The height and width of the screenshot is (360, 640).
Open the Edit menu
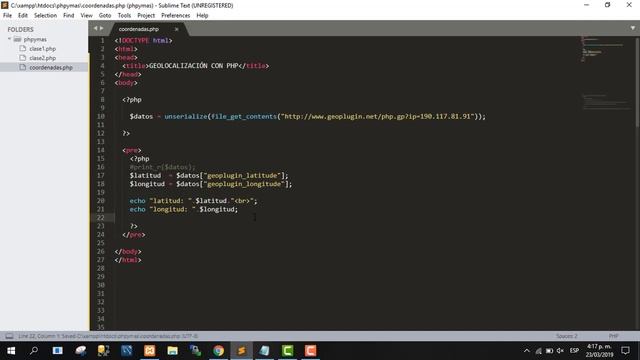[23, 16]
